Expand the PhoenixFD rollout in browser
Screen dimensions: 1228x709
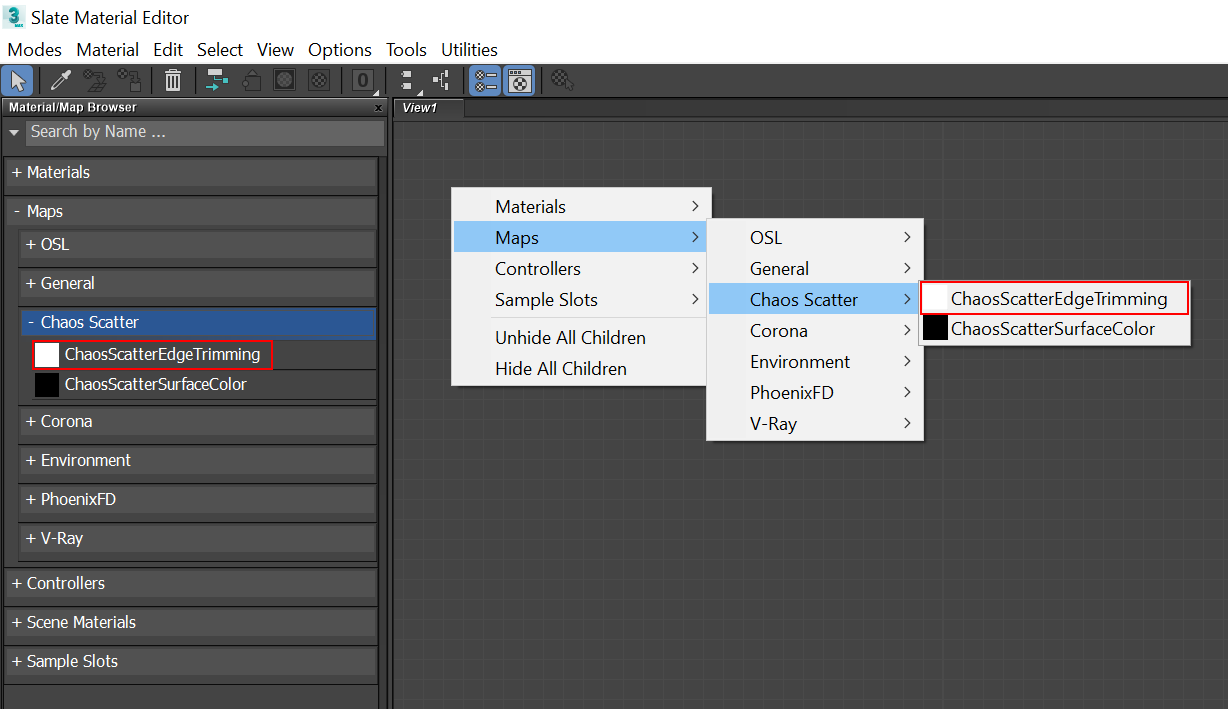click(x=198, y=499)
